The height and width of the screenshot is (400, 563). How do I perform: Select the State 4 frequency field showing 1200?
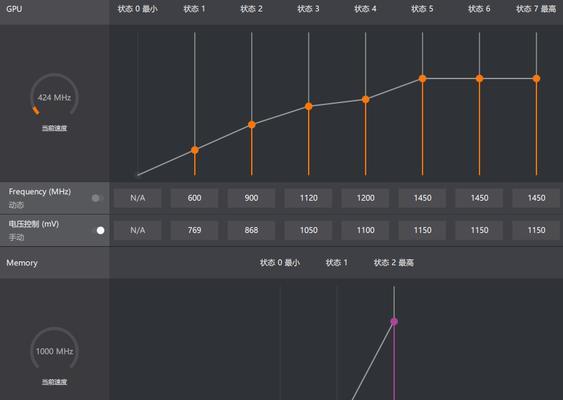[x=366, y=198]
